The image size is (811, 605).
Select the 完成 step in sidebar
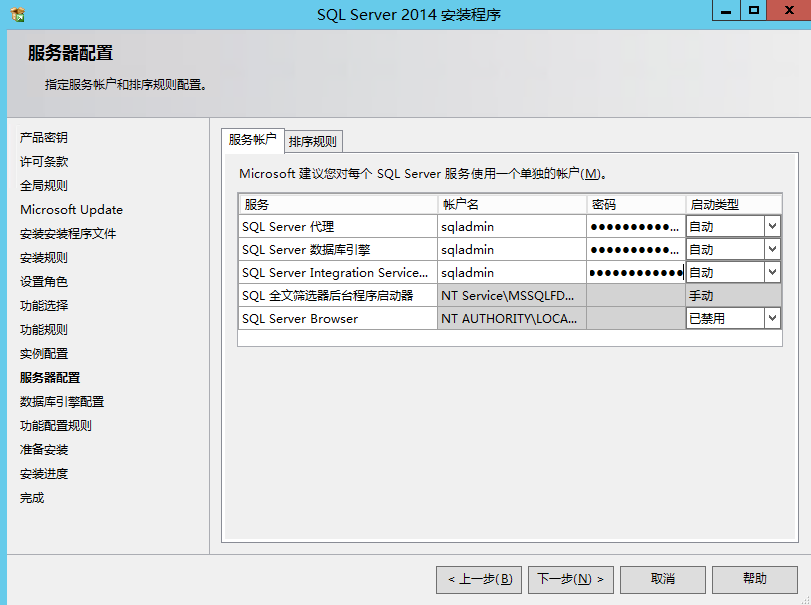[x=32, y=498]
